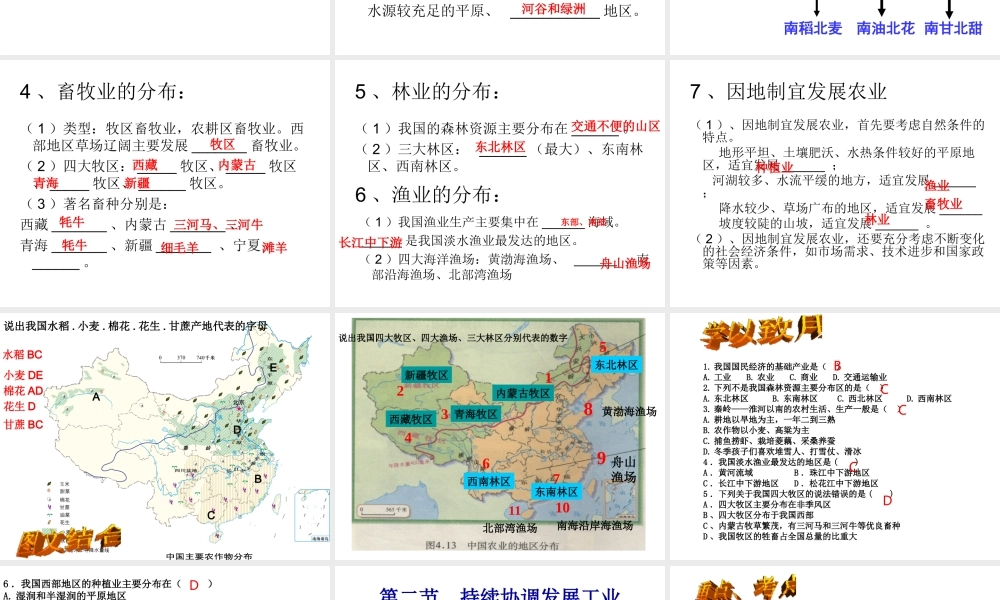Screen dimensions: 1000x600
Task: Click red 舟山渔场 answer in 渔业 section
Action: point(625,263)
